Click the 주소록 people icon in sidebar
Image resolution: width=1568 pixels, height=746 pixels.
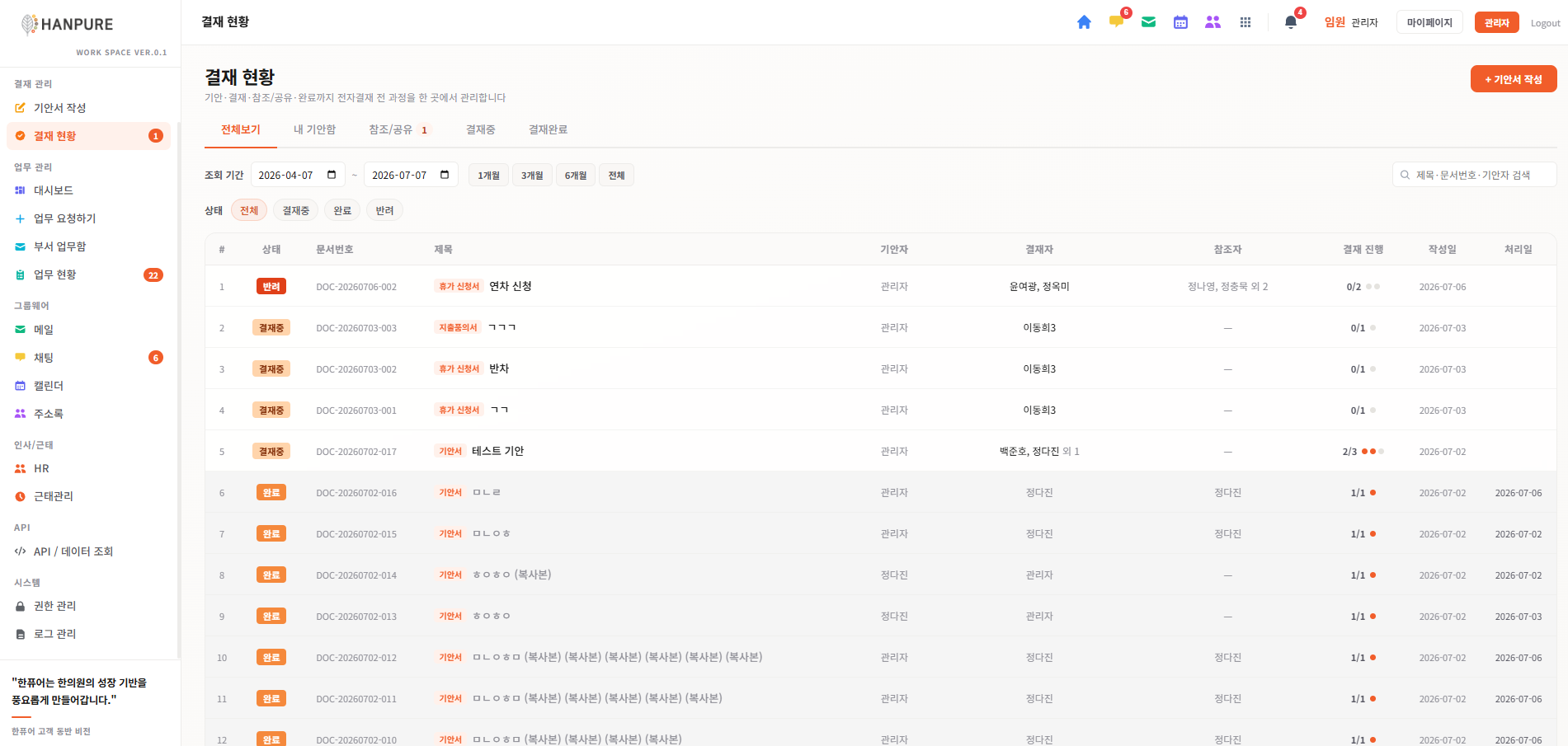[20, 414]
